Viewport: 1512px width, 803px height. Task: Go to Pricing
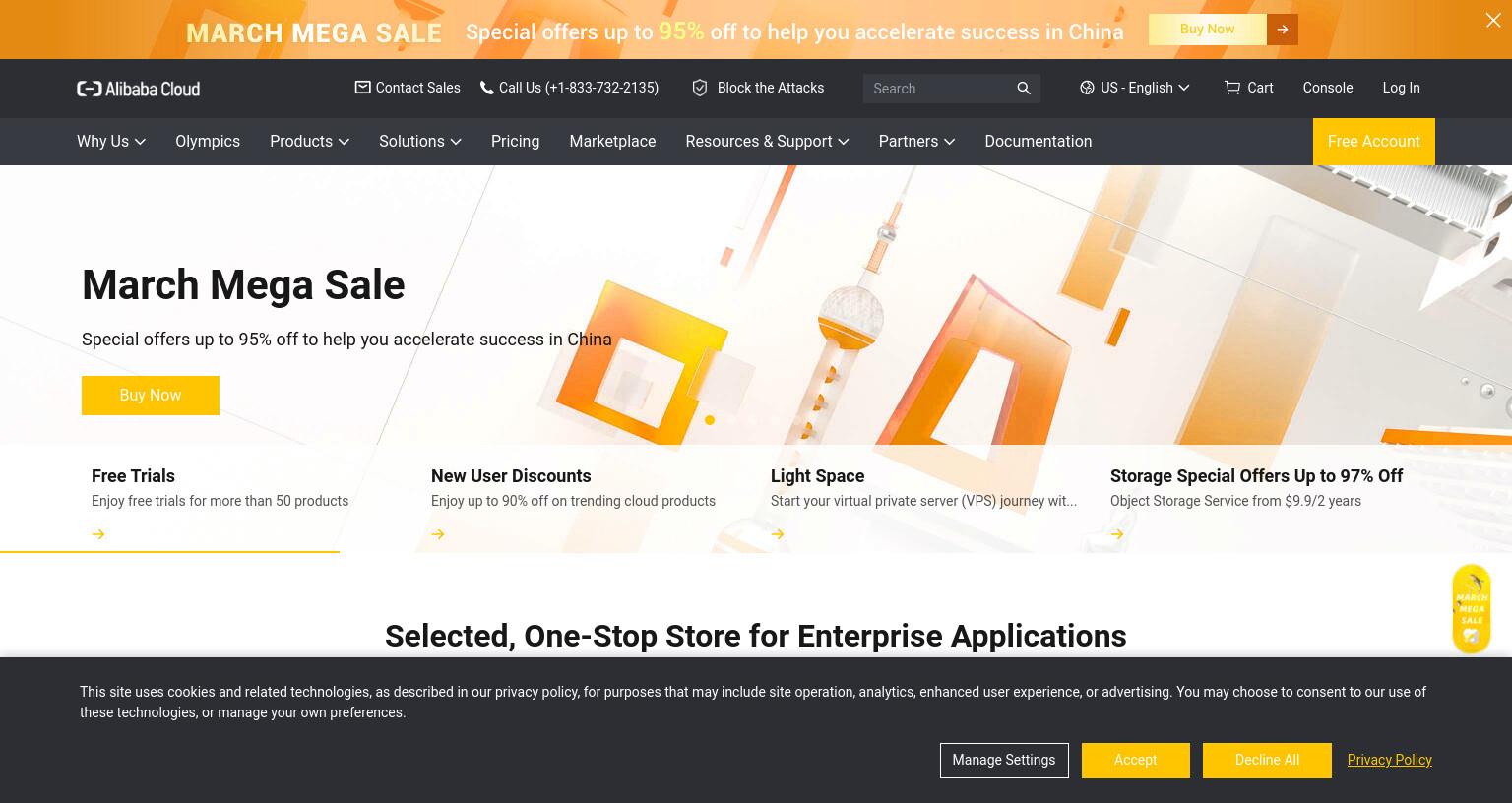click(x=515, y=142)
